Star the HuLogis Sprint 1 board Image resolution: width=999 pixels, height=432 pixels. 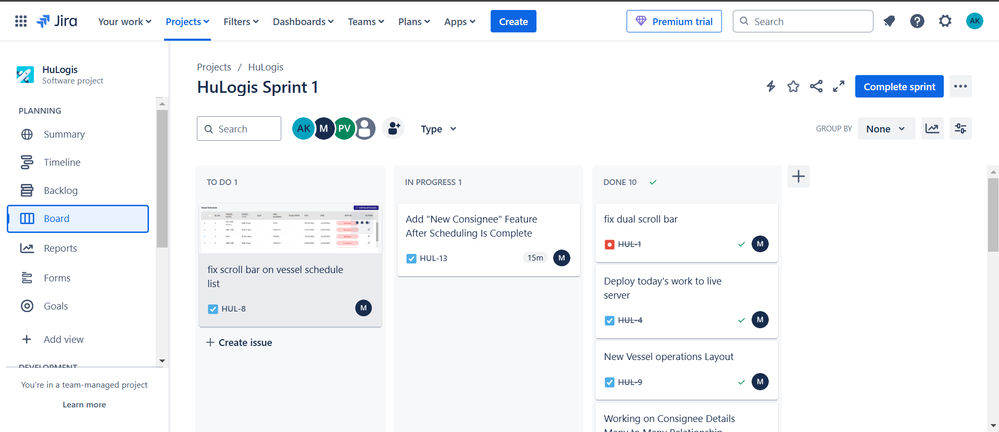pos(793,86)
